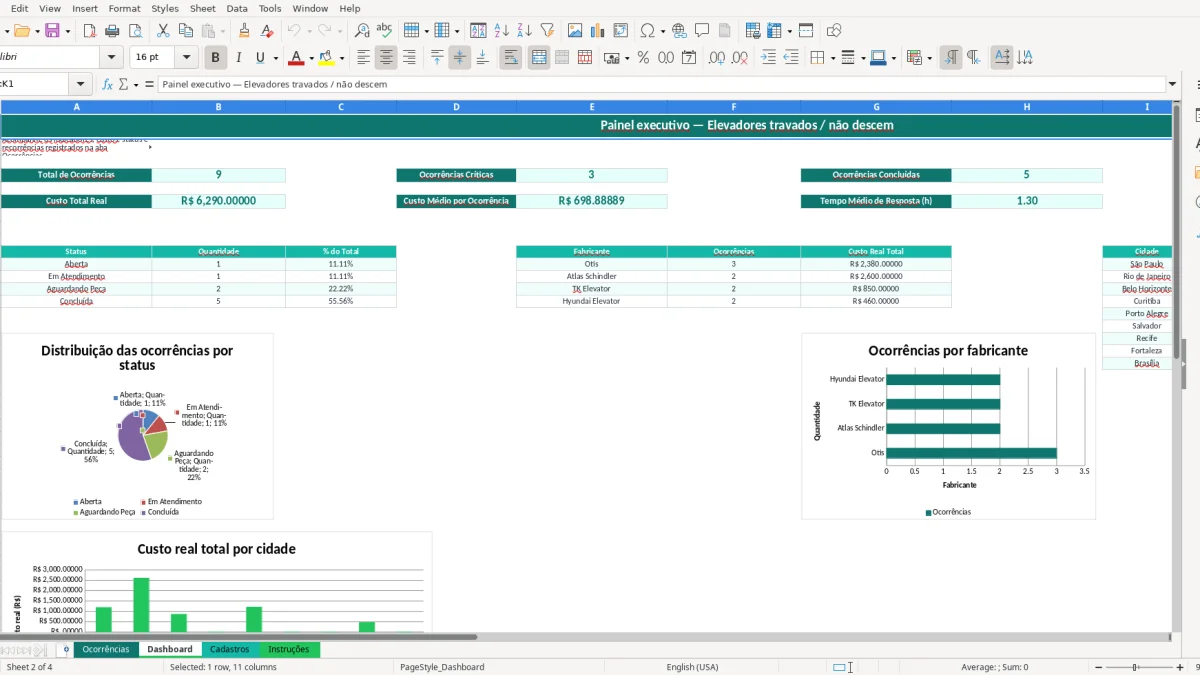Expand the formula bar

1172,84
